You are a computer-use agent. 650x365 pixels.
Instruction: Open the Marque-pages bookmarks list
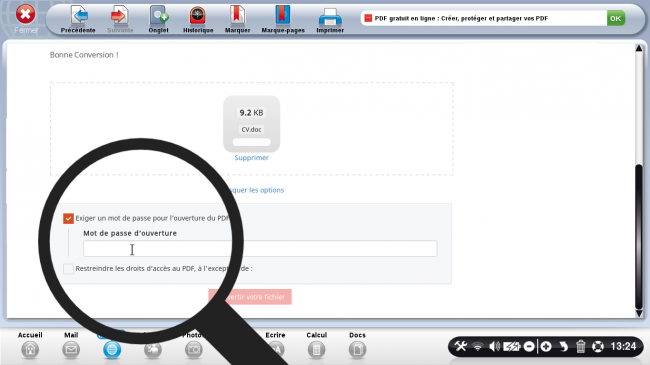(x=283, y=19)
